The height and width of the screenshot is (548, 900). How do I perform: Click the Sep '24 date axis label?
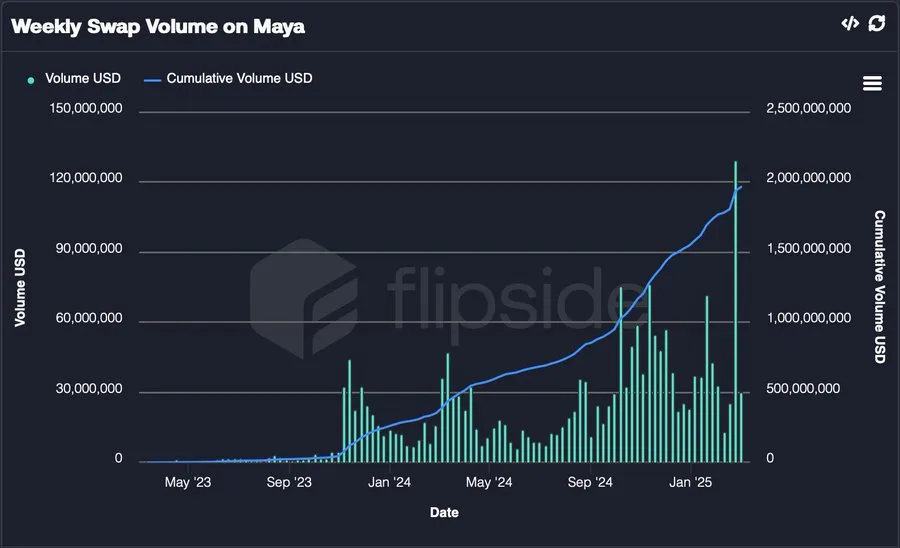(x=590, y=482)
